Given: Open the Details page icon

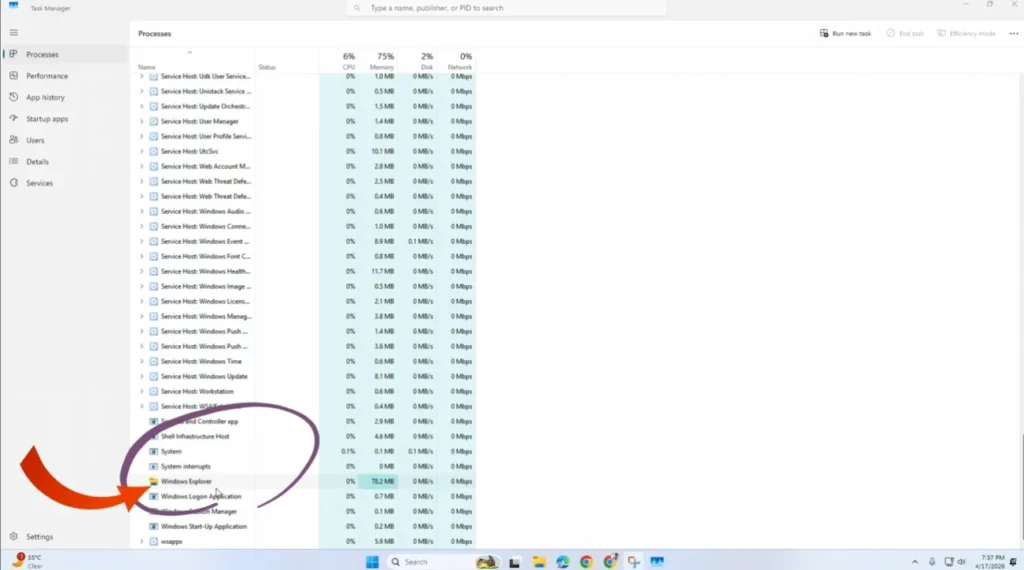Looking at the screenshot, I should (14, 161).
